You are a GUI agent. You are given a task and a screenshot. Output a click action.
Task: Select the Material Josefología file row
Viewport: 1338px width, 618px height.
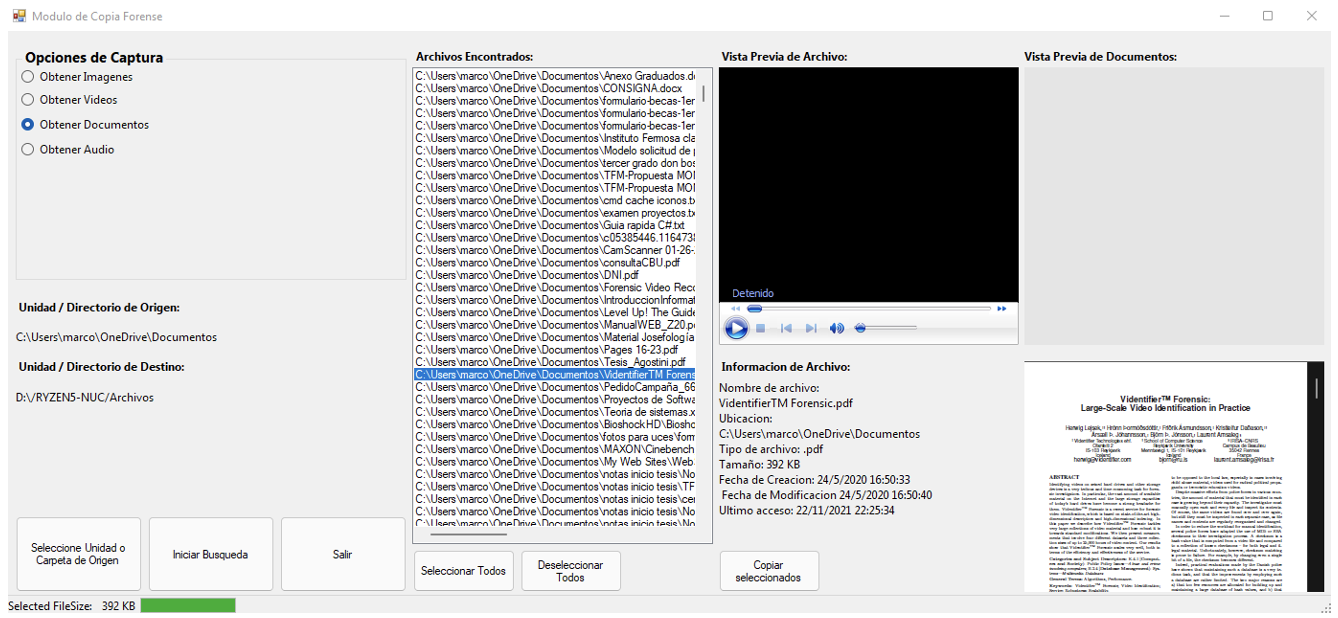click(555, 338)
